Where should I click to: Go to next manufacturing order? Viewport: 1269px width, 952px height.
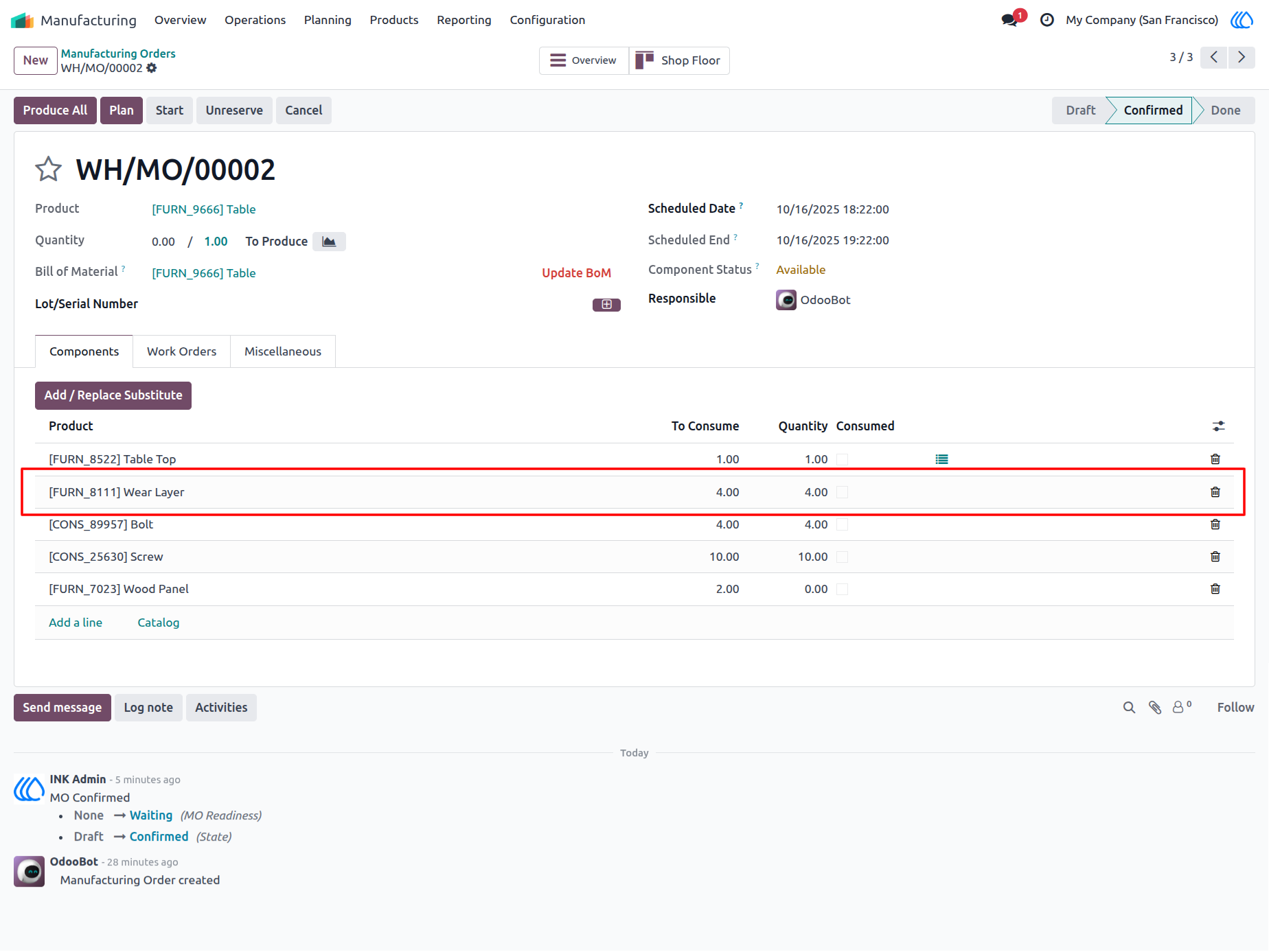pos(1242,57)
